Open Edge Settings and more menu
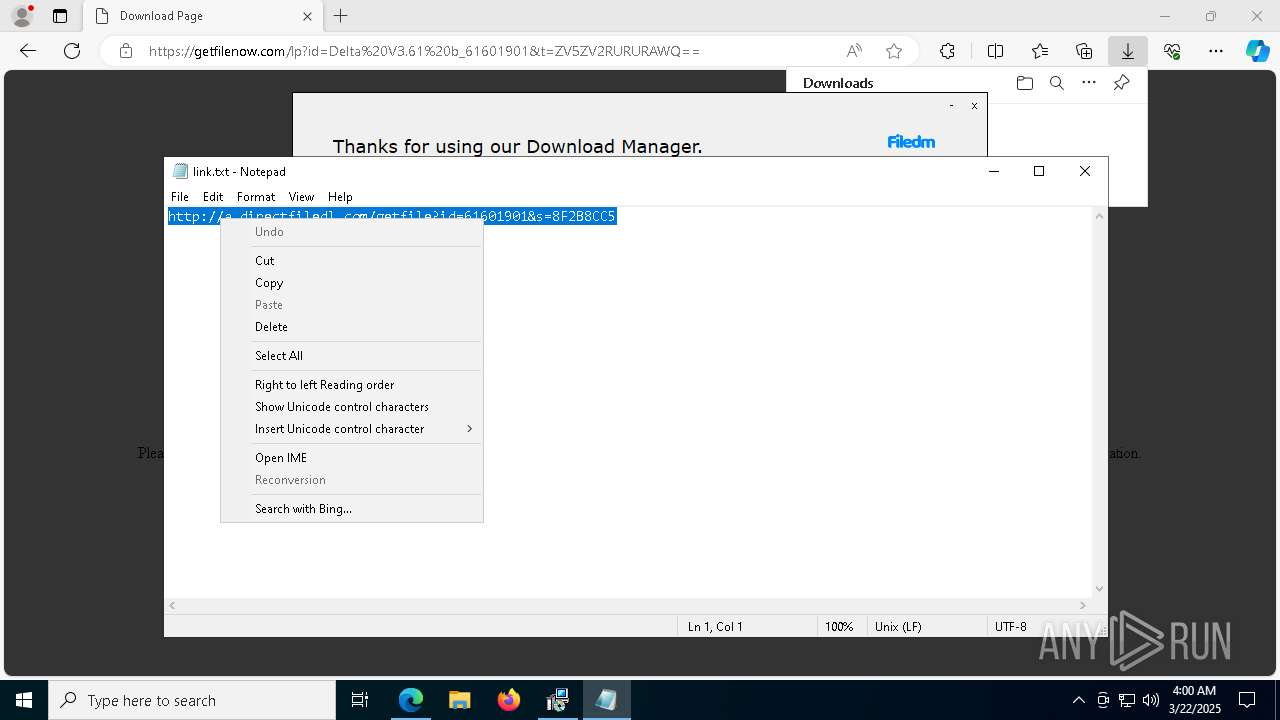Screen dimensions: 1280x720 (x=1216, y=51)
